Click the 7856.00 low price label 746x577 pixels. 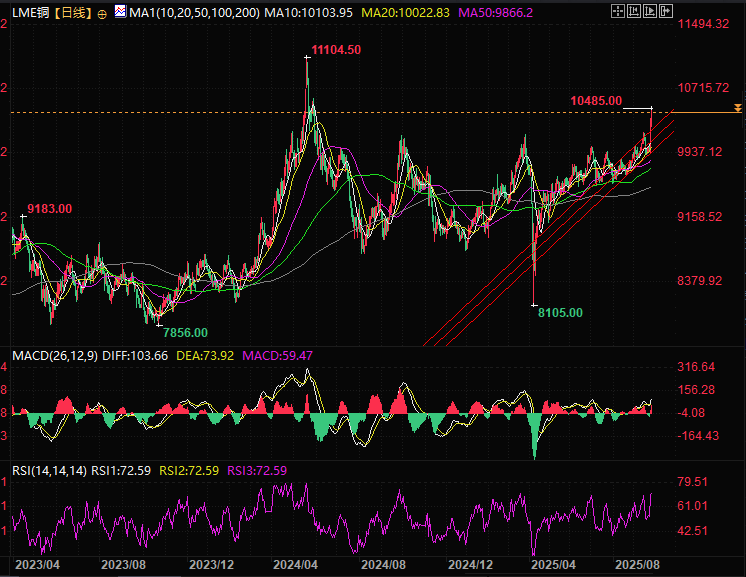(186, 333)
